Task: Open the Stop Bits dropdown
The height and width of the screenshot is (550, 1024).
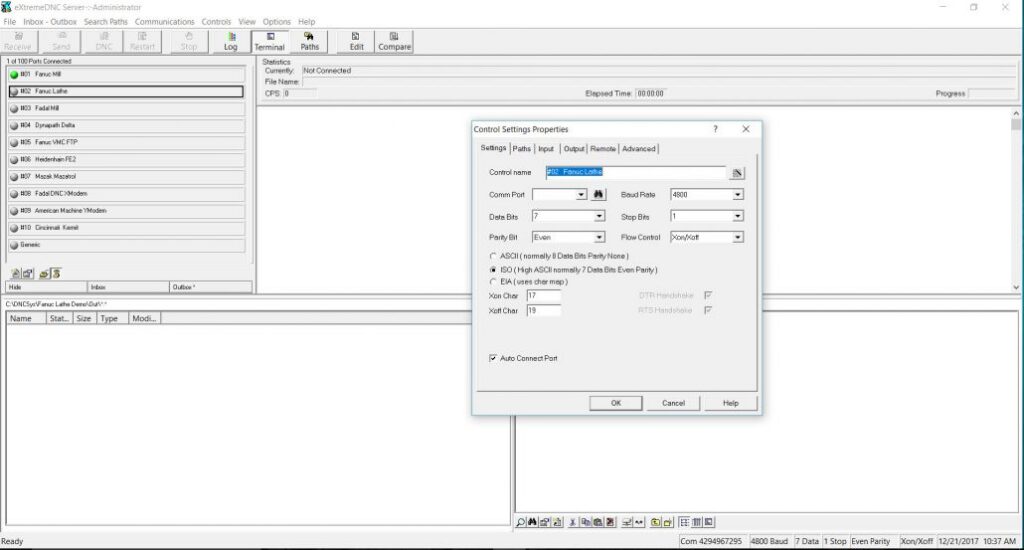Action: 737,216
